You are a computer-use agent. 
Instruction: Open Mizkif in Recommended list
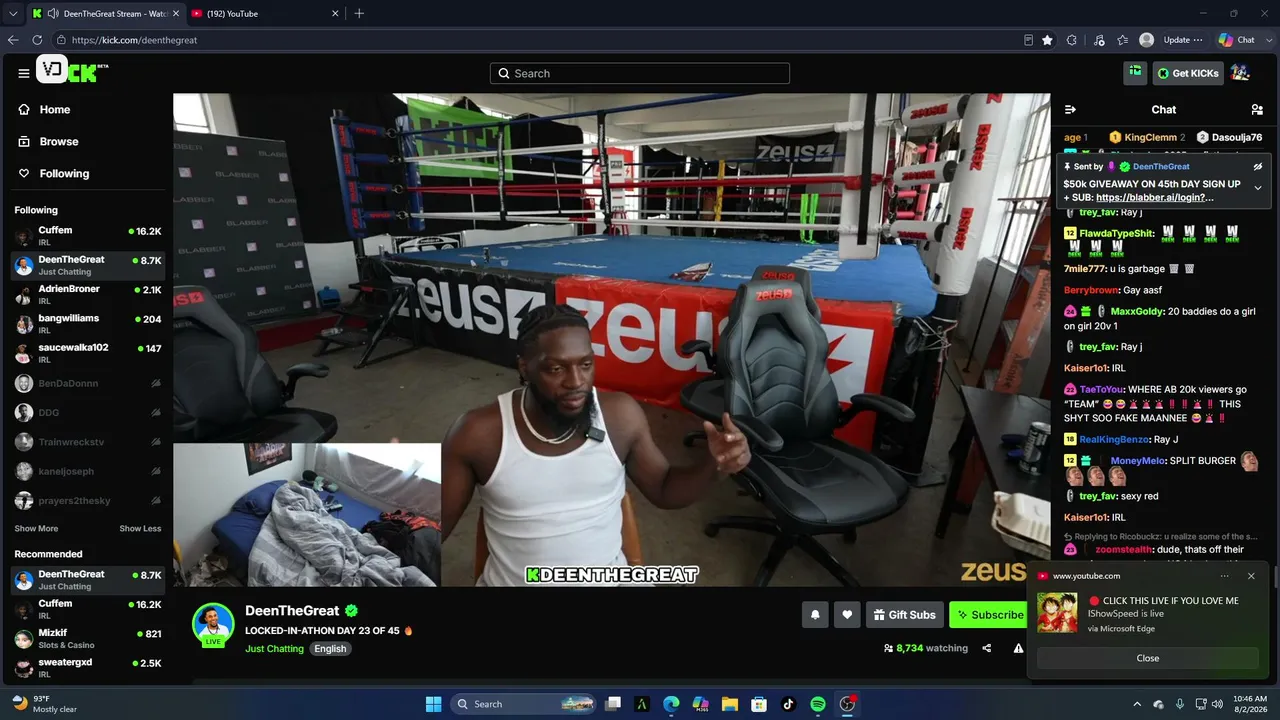[87, 639]
